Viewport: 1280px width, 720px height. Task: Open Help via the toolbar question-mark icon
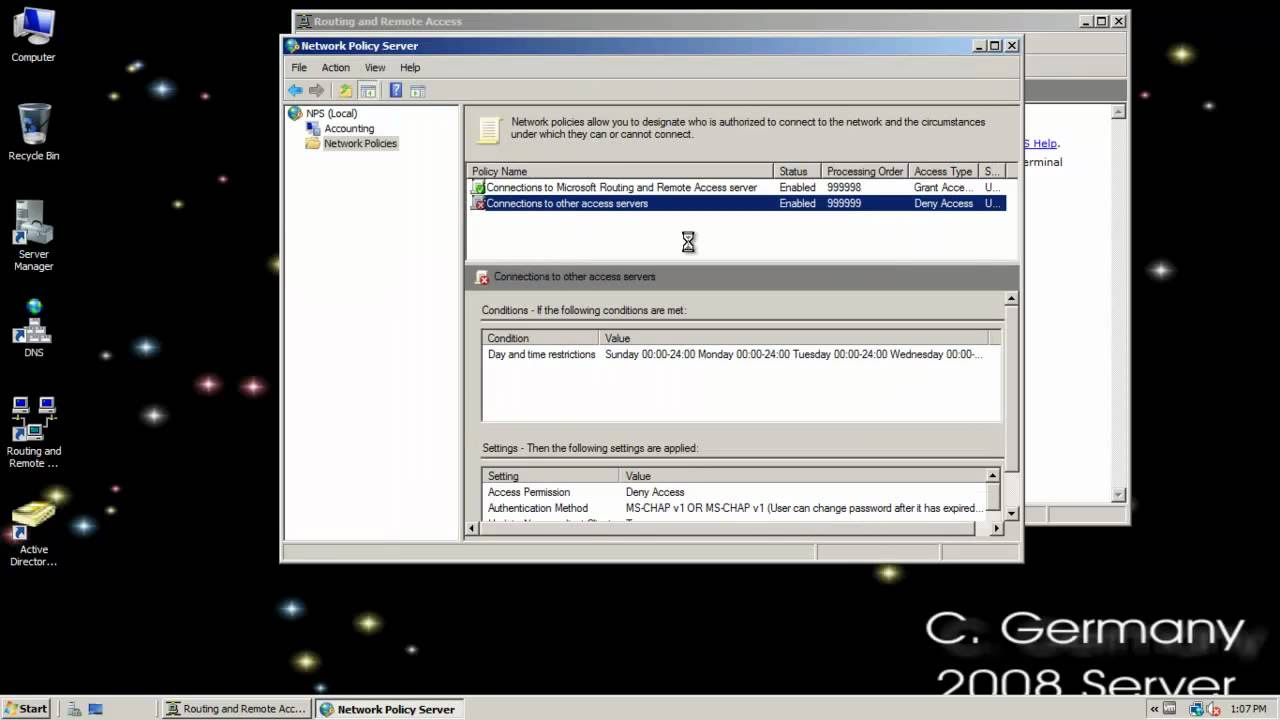point(396,90)
